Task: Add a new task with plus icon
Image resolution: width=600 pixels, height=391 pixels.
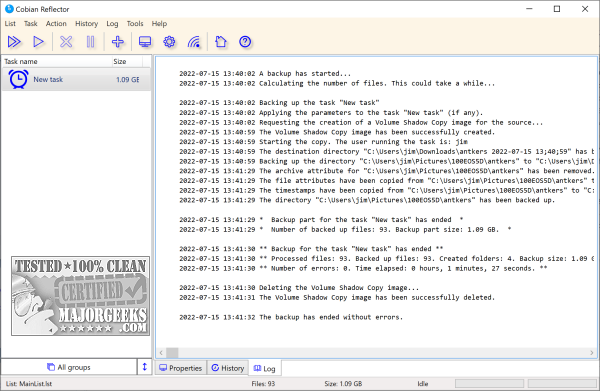Action: 117,42
